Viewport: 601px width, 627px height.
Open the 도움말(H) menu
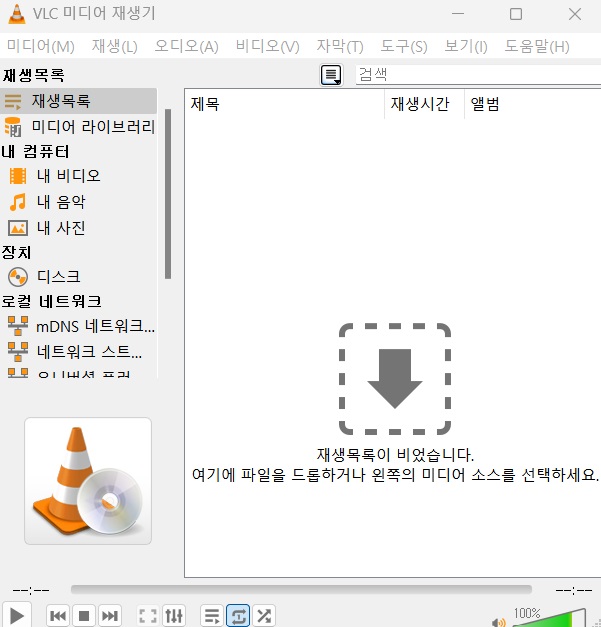537,46
